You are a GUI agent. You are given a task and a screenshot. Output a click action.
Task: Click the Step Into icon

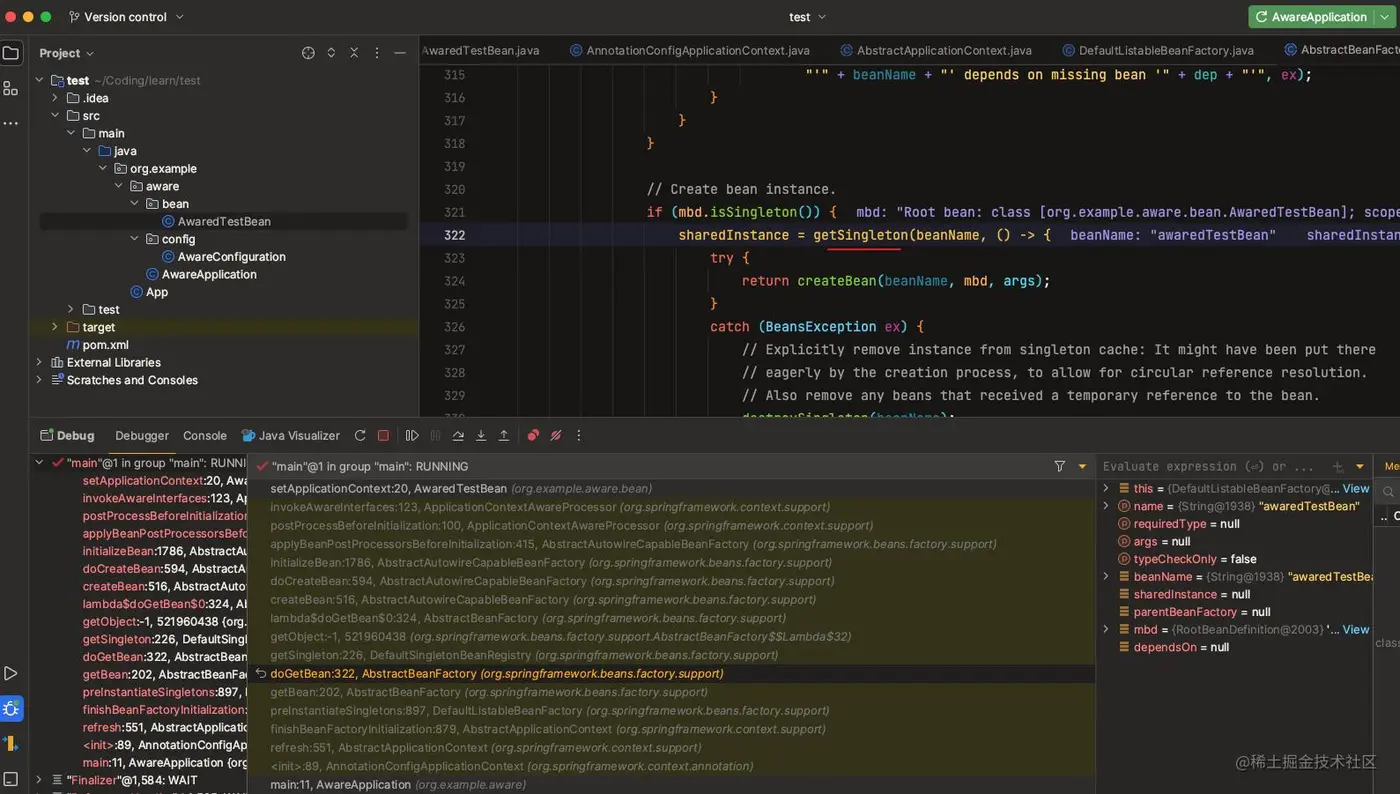coord(481,435)
